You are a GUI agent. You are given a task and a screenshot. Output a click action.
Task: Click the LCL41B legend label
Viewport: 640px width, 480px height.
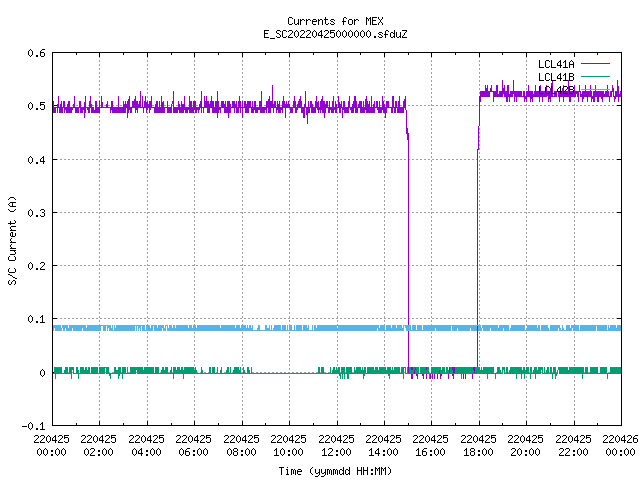556,77
